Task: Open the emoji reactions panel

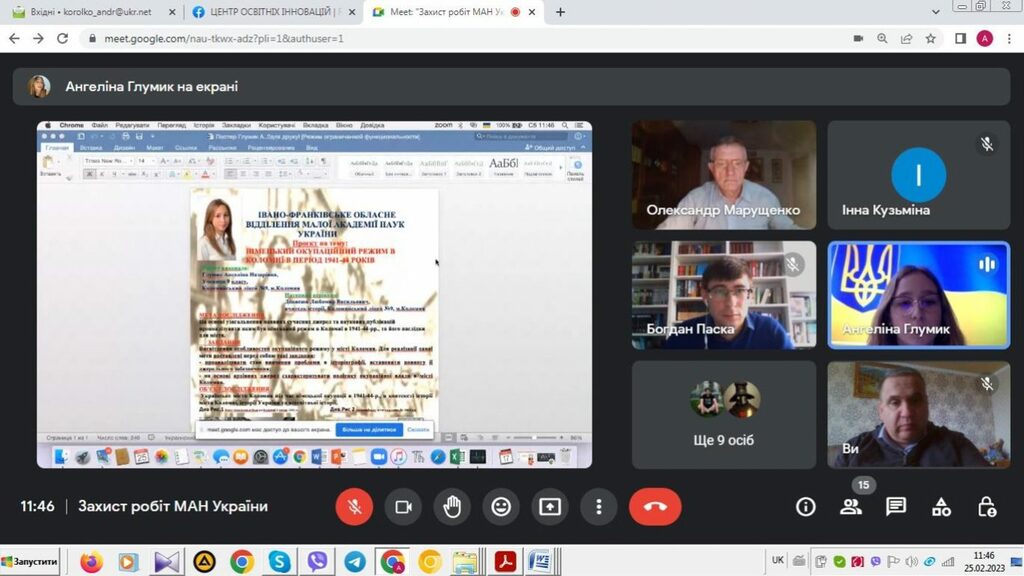Action: pyautogui.click(x=501, y=506)
